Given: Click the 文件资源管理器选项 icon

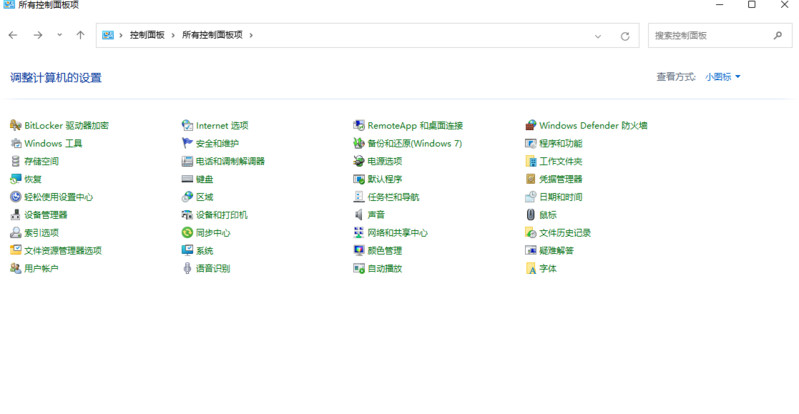Looking at the screenshot, I should coord(15,250).
